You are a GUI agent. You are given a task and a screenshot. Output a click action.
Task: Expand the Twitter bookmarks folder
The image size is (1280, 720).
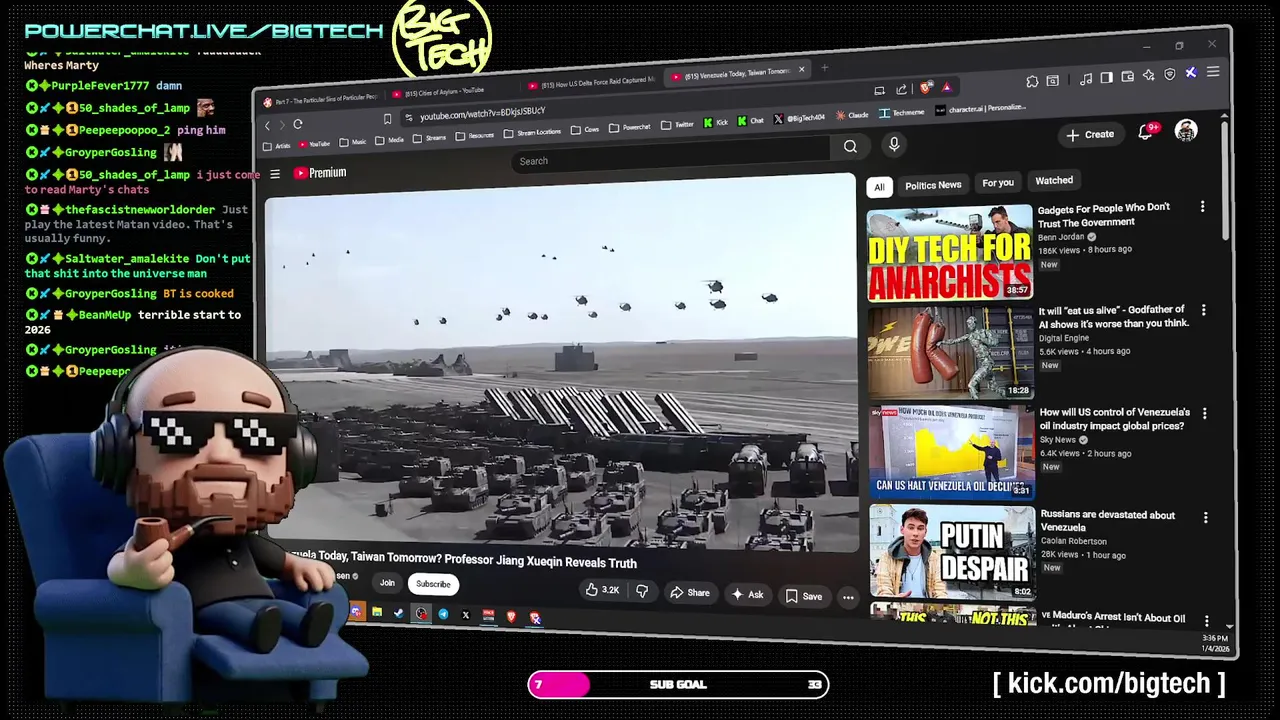tap(677, 125)
